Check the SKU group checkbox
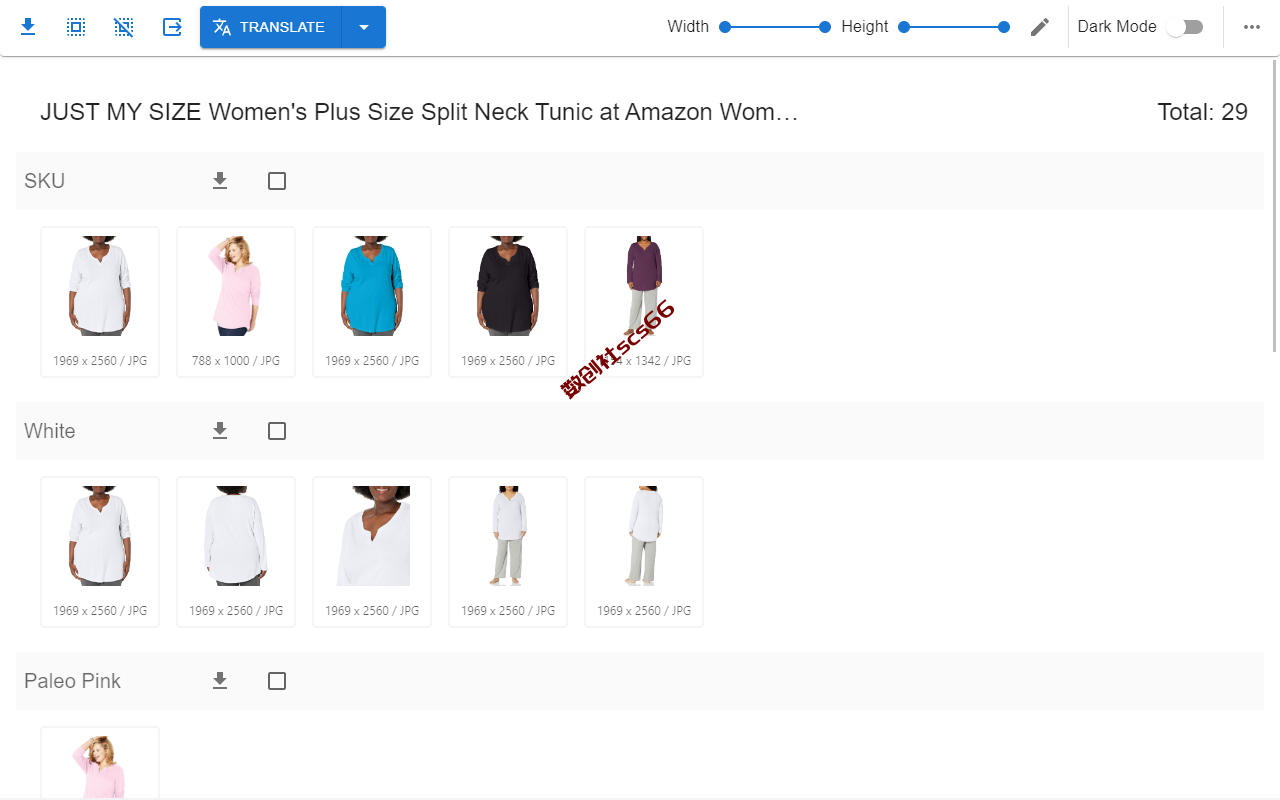1280x800 pixels. coord(277,181)
